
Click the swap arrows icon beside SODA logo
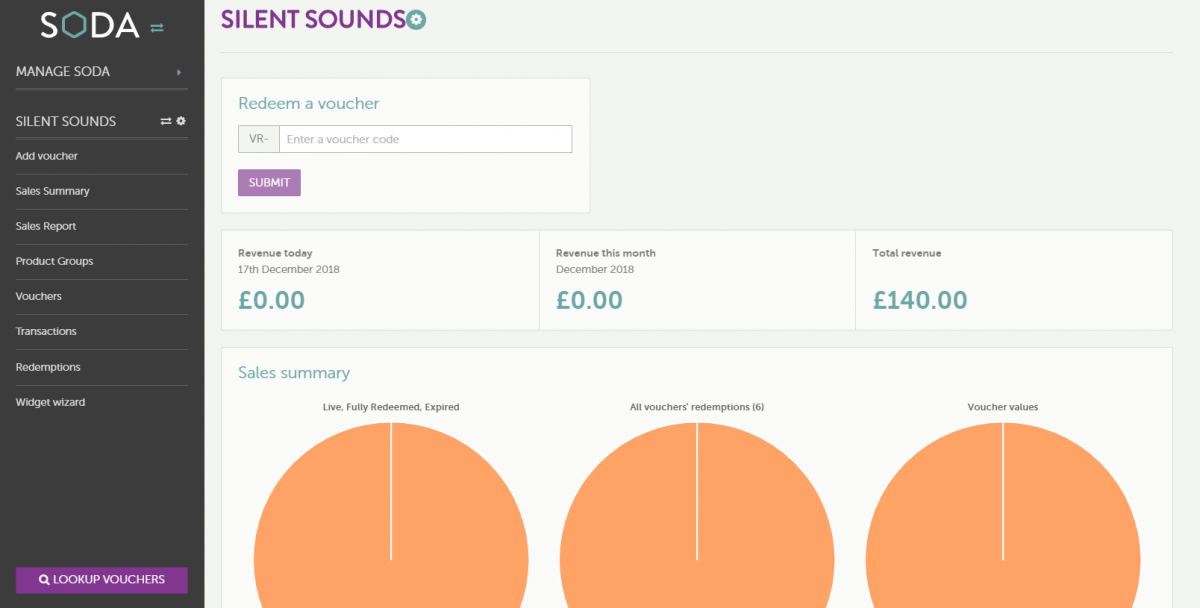point(157,28)
